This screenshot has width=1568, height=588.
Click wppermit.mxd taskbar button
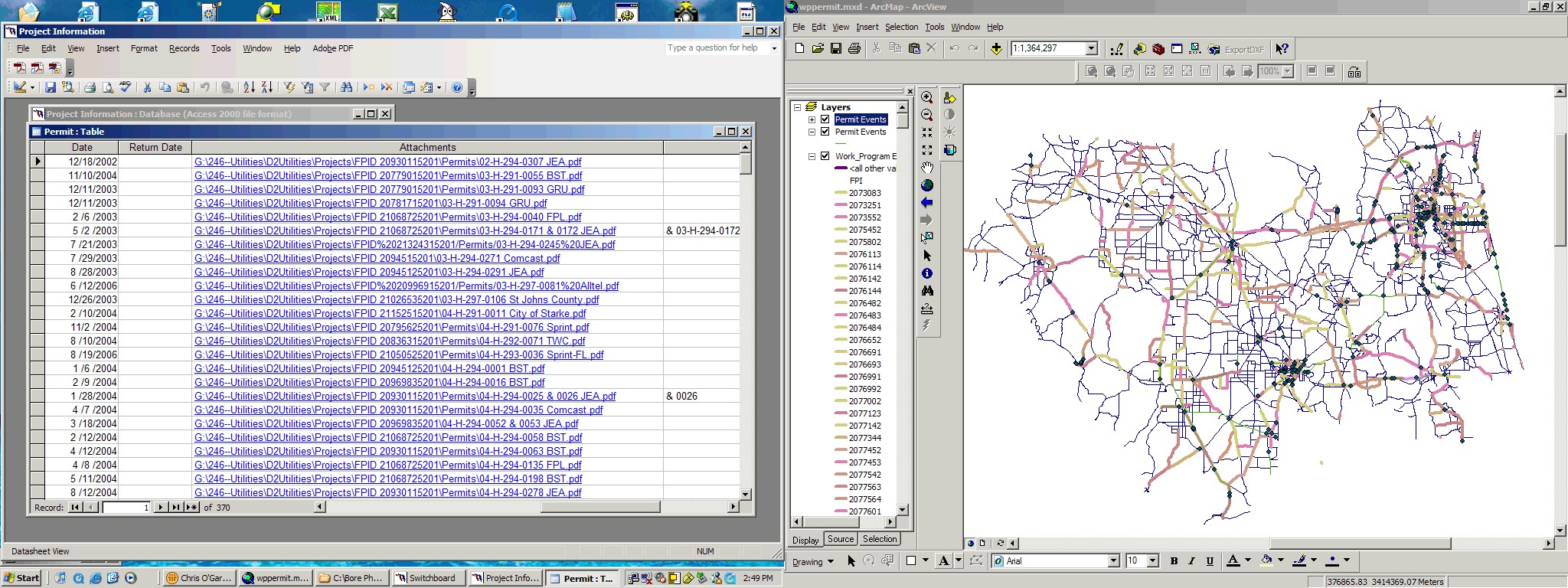pyautogui.click(x=275, y=578)
